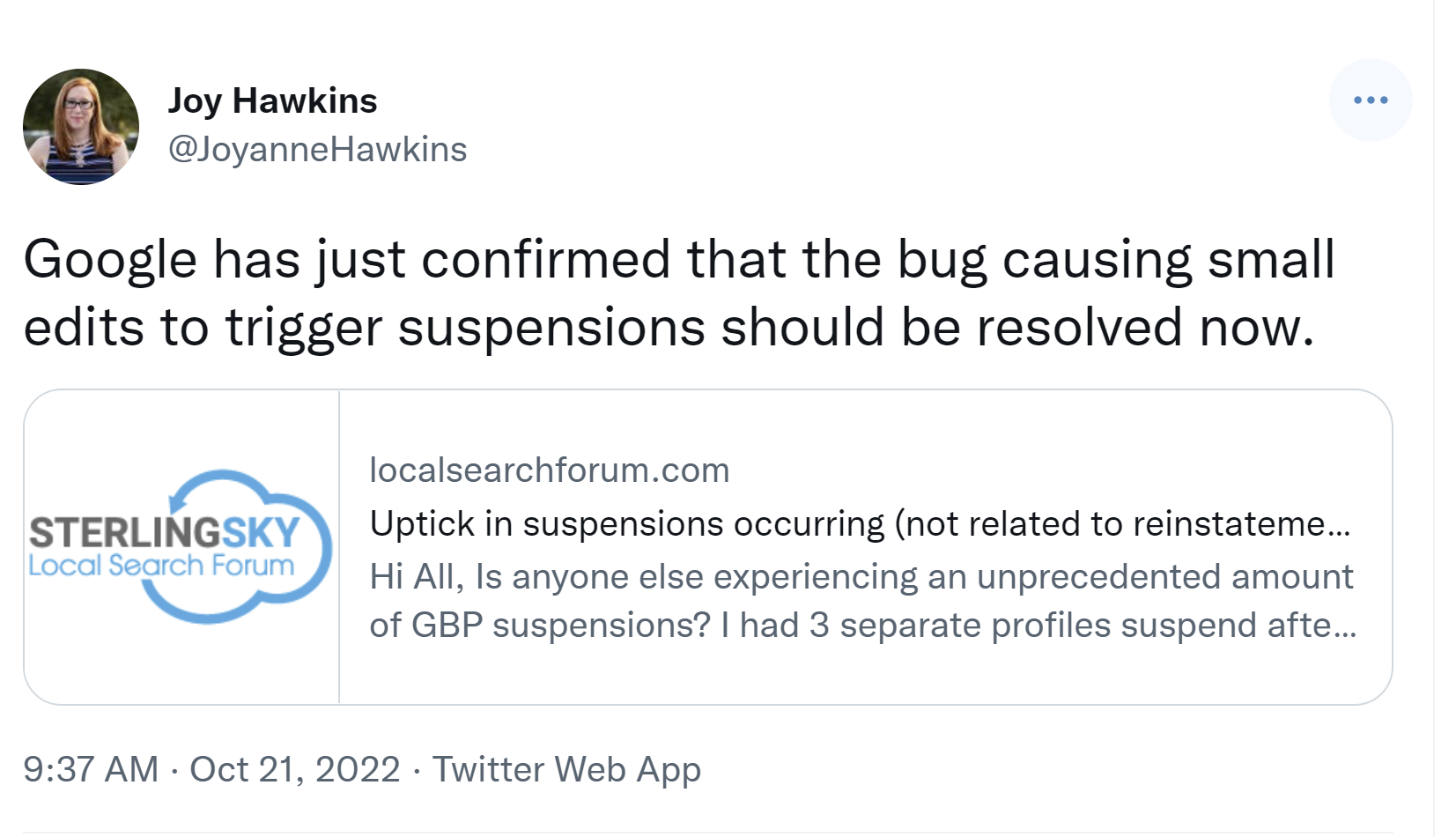This screenshot has height=837, width=1456.
Task: Open 'Uptick in suspensions occurring' card title
Action: pyautogui.click(x=859, y=524)
